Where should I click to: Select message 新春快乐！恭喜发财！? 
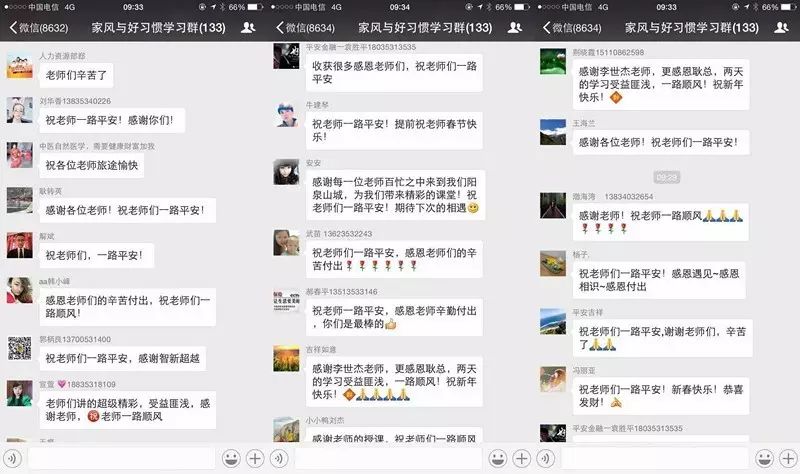pos(661,396)
